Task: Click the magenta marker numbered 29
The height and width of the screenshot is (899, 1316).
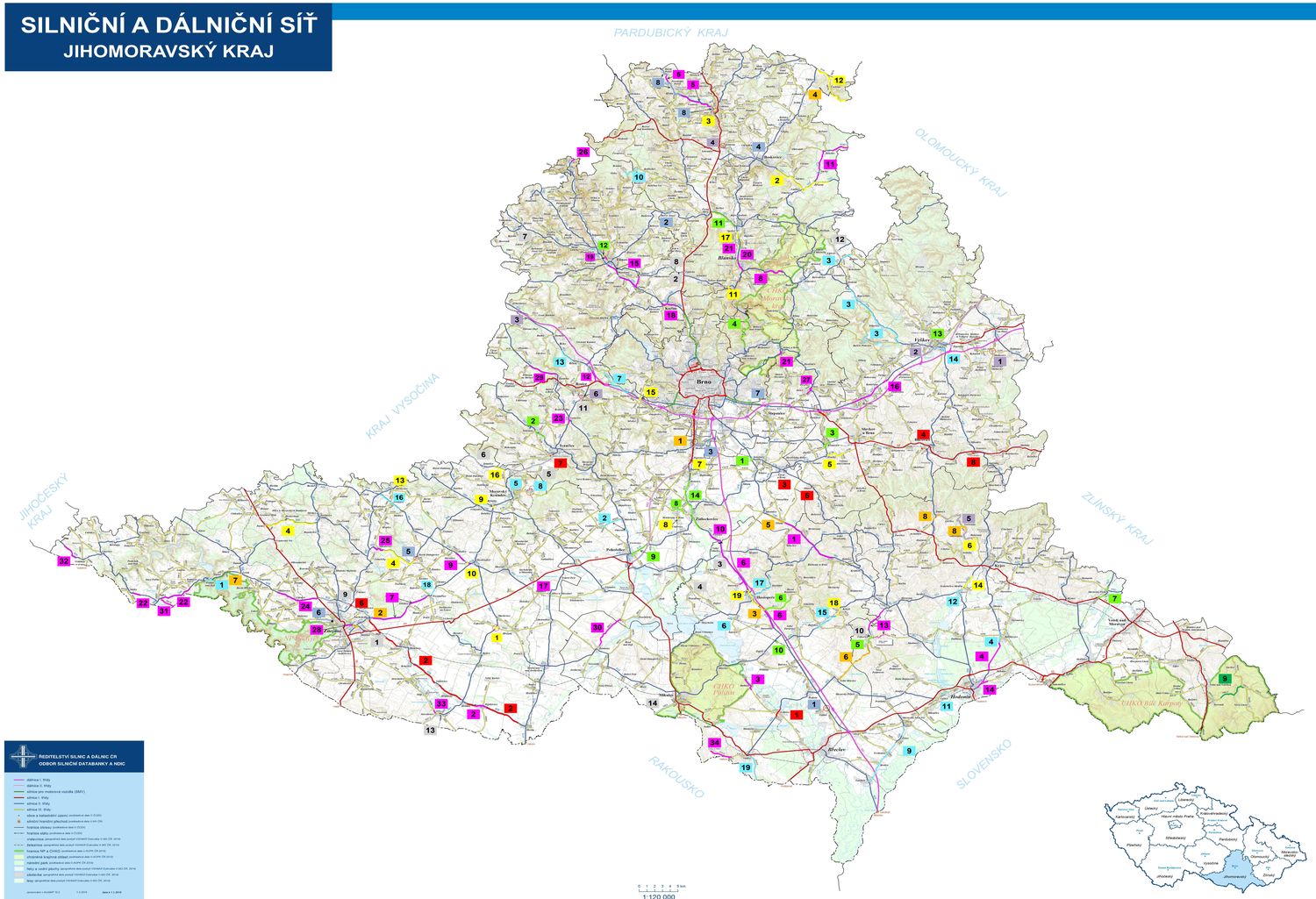Action: pos(539,378)
